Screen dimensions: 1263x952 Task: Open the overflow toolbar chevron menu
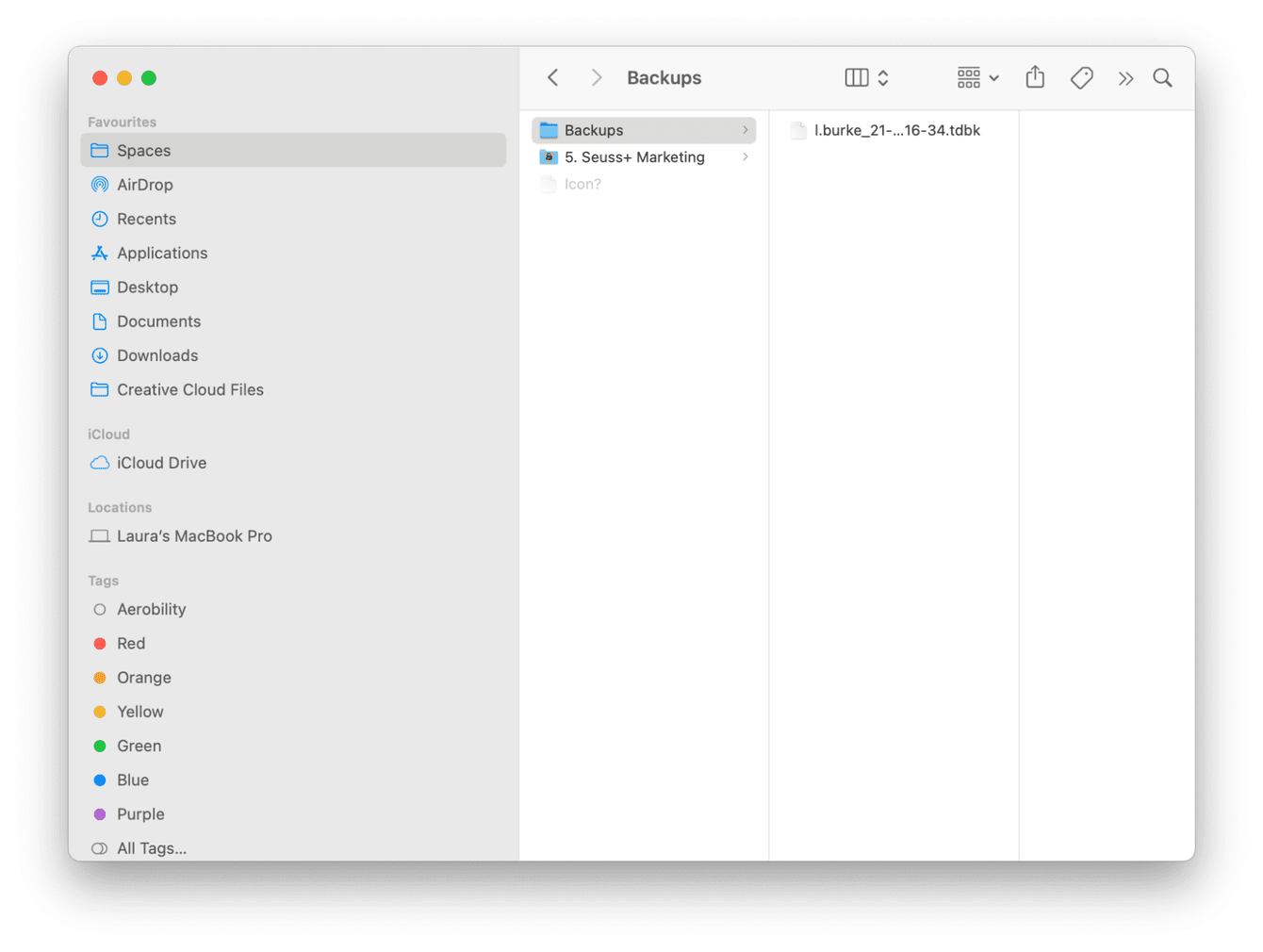1125,77
